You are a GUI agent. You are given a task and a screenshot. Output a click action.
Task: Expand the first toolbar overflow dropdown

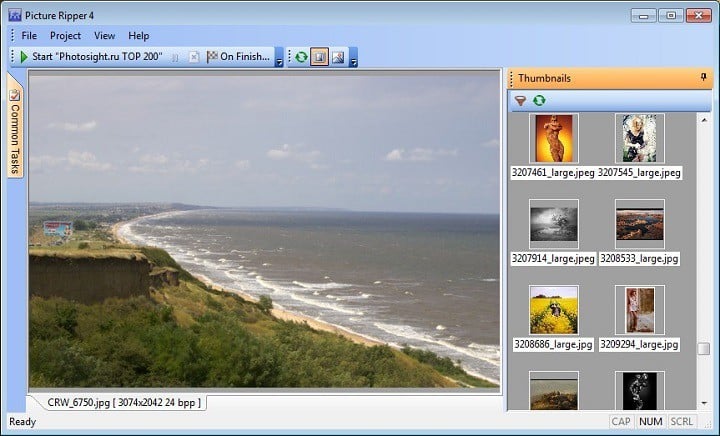point(279,57)
